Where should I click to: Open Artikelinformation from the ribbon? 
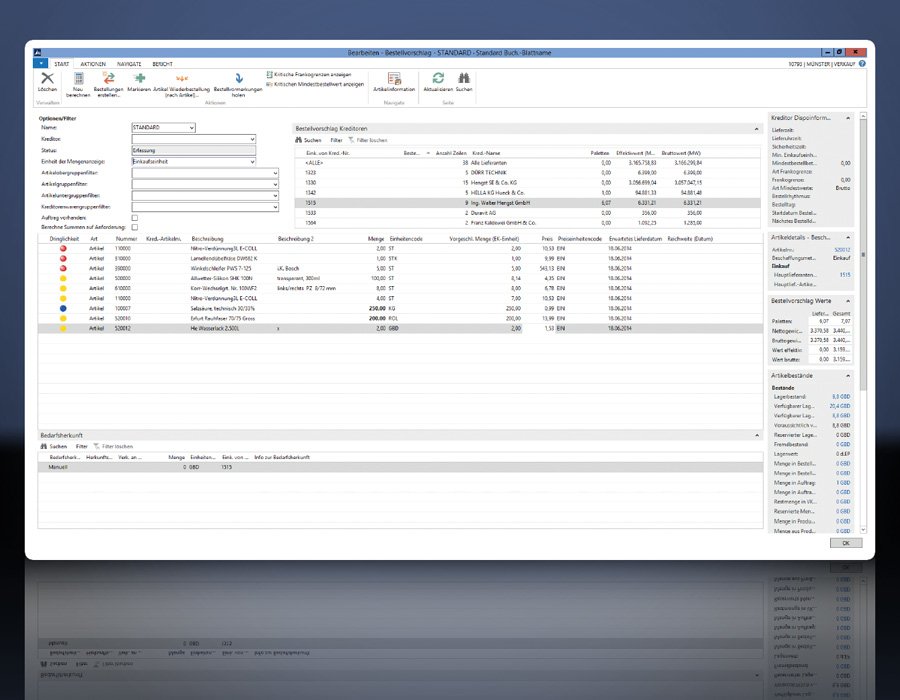[394, 79]
